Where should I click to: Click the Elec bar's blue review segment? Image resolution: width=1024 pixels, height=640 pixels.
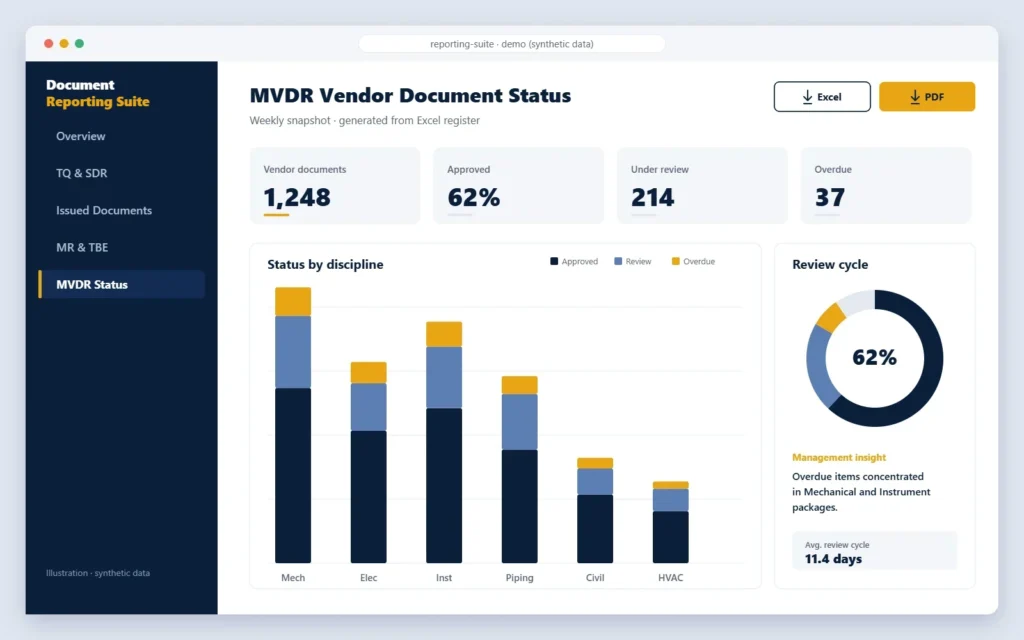click(x=368, y=407)
